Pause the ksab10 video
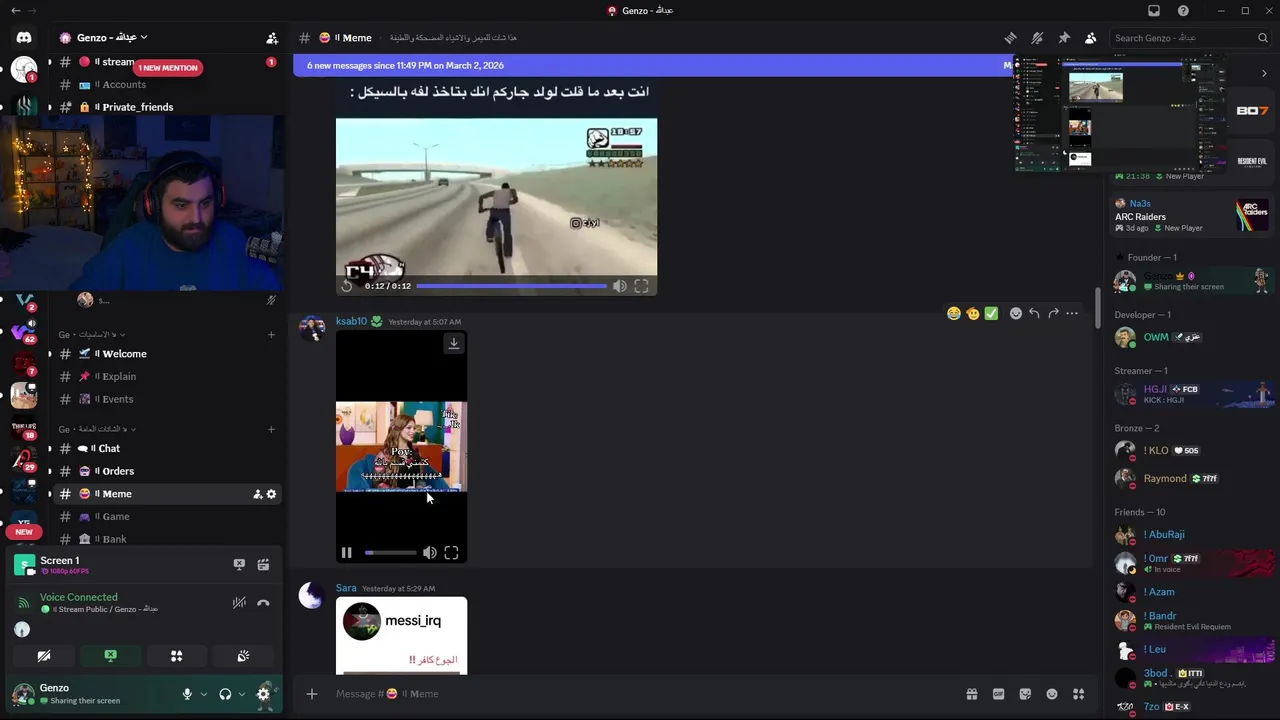 pos(347,553)
